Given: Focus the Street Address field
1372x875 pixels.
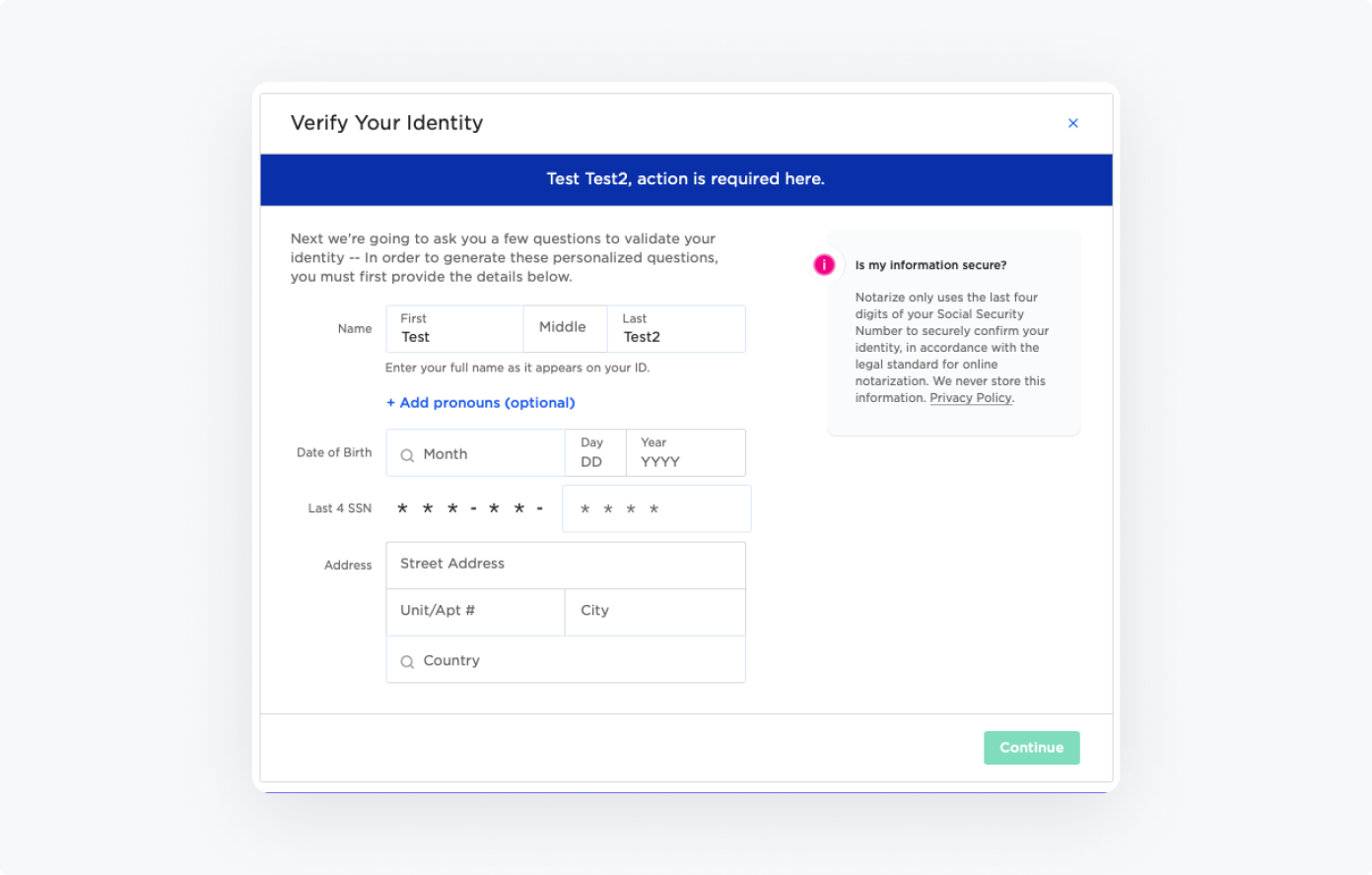Looking at the screenshot, I should coord(566,565).
